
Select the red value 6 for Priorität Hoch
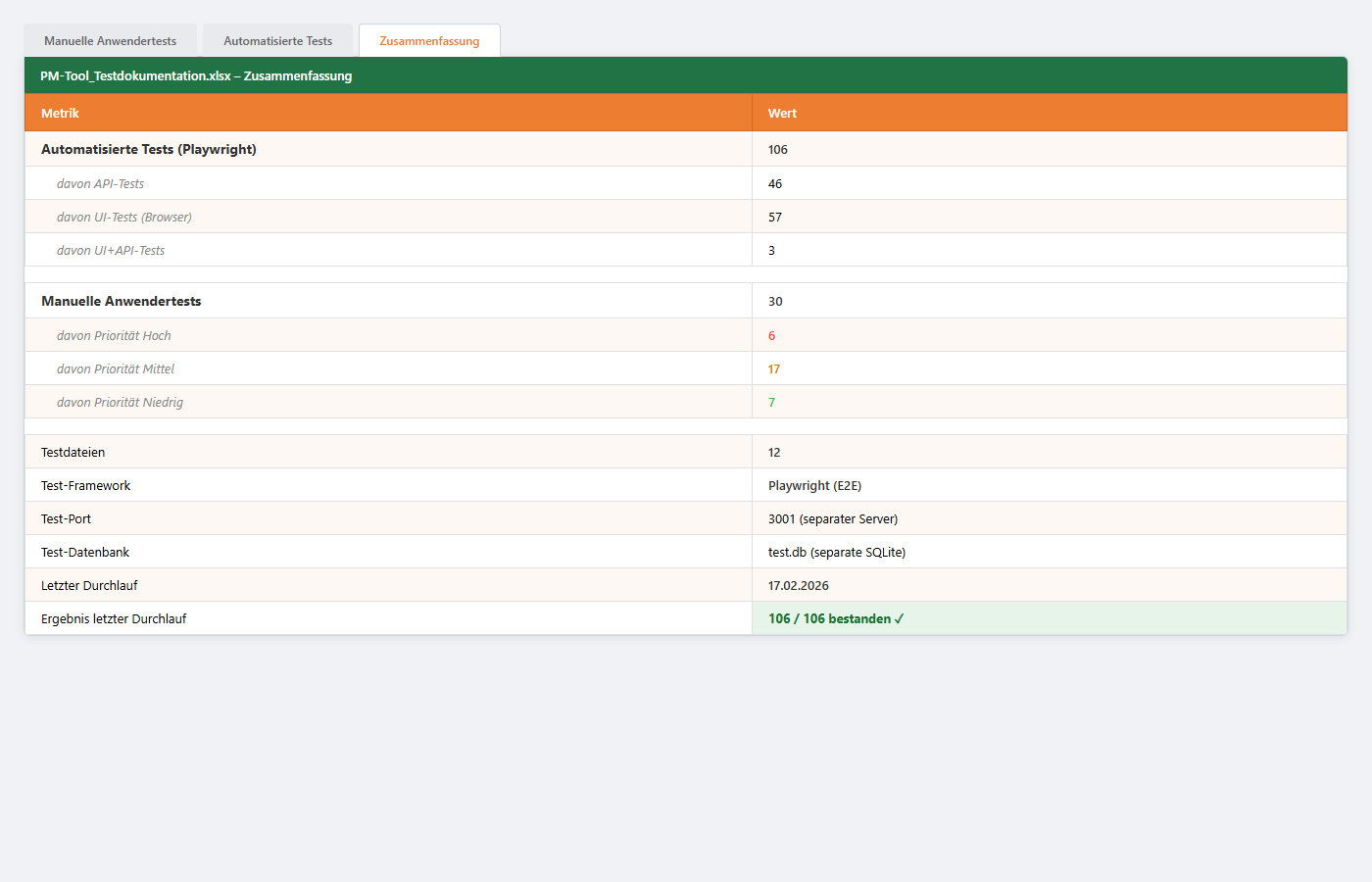point(772,335)
